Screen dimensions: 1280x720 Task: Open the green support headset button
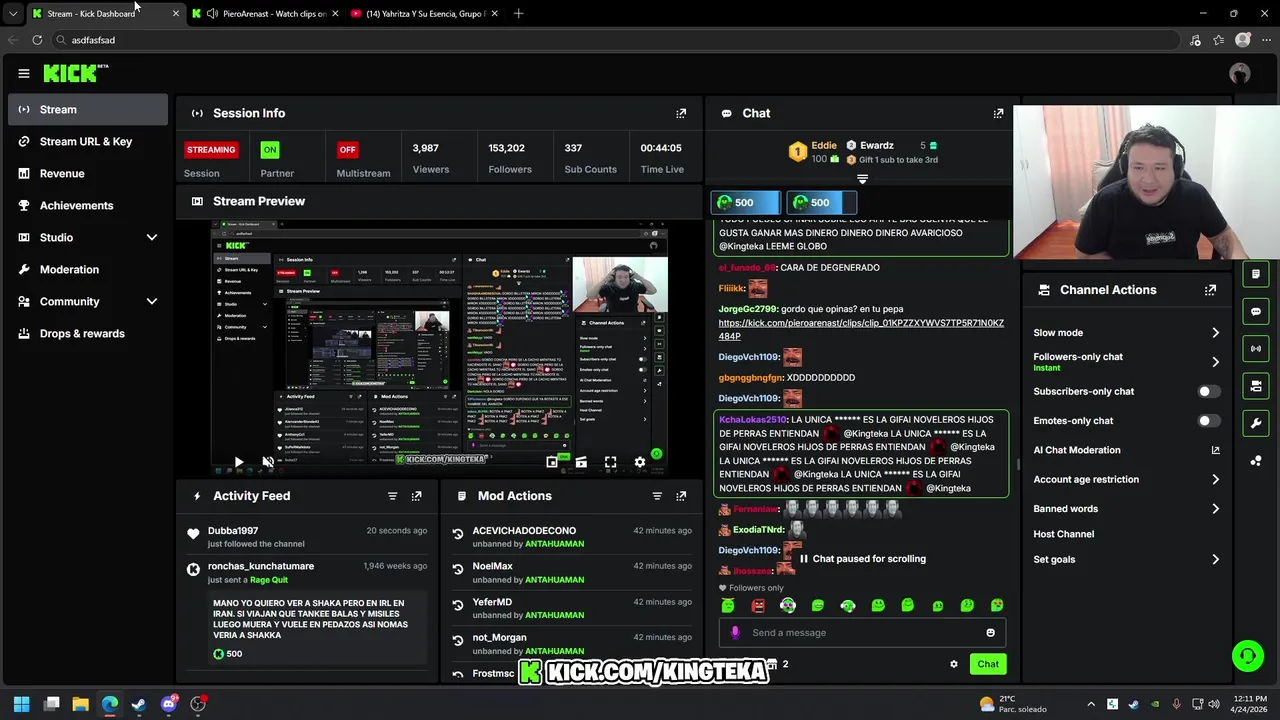click(x=1247, y=656)
